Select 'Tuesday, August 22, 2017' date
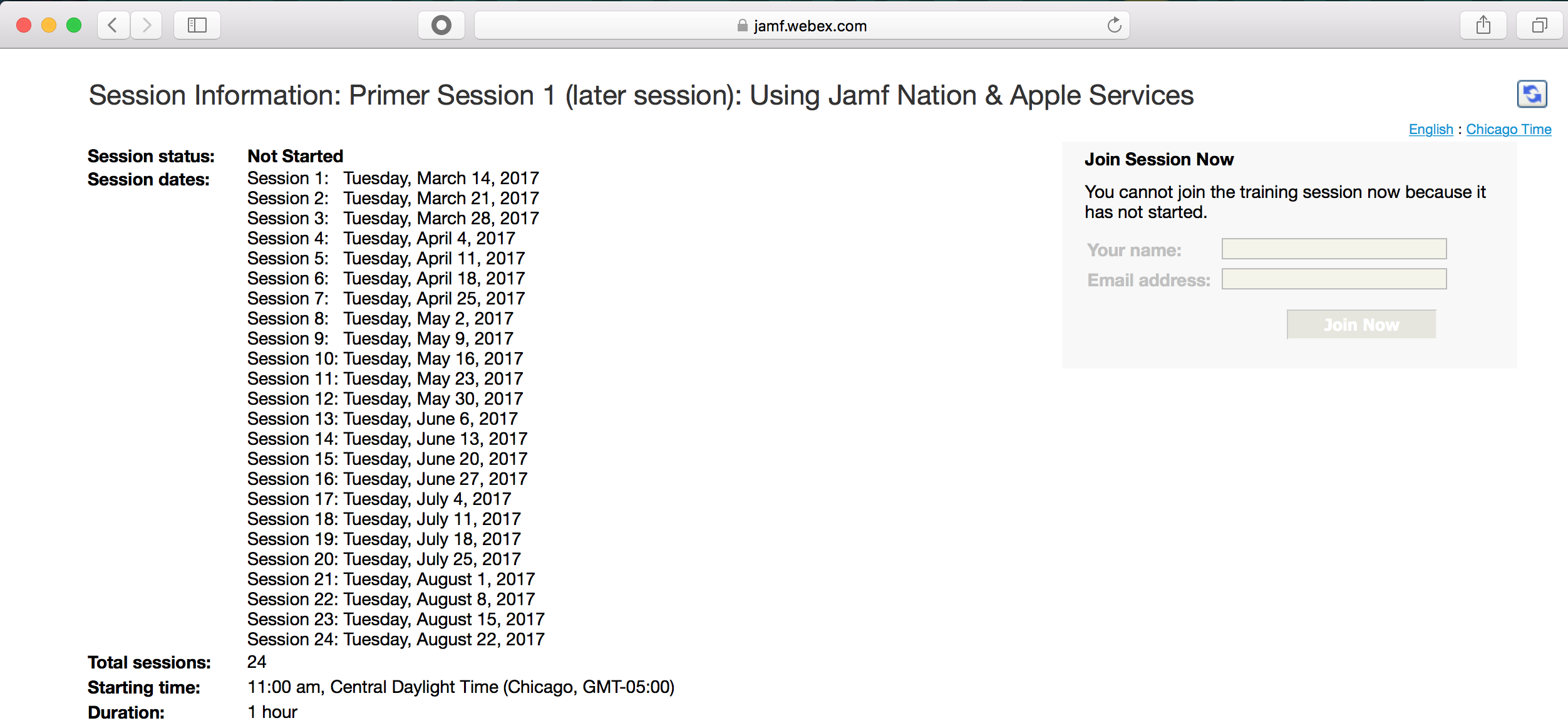The image size is (1568, 723). coord(445,640)
